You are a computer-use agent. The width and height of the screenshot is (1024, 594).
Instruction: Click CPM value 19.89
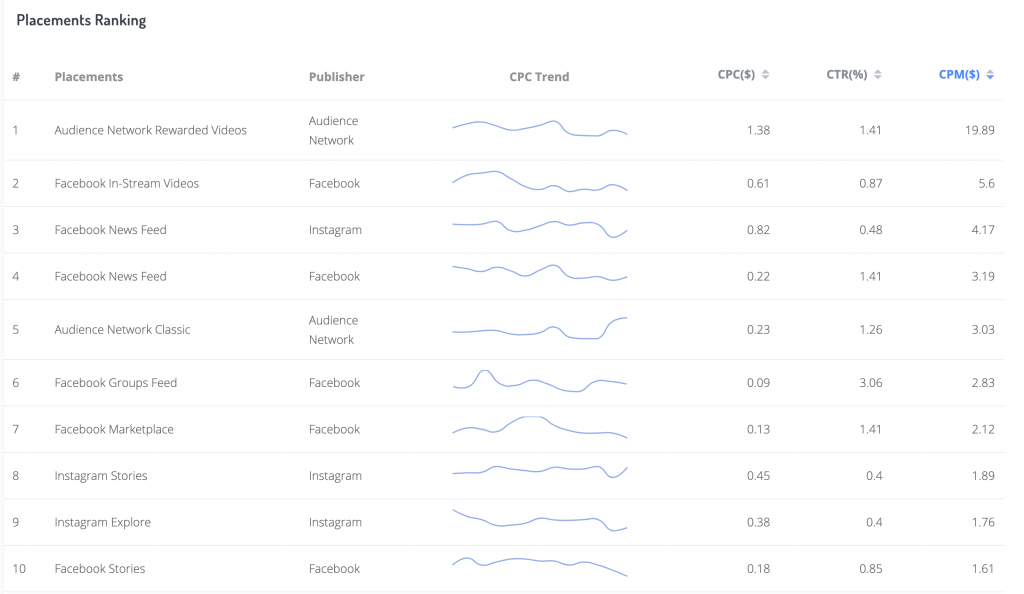pyautogui.click(x=980, y=130)
